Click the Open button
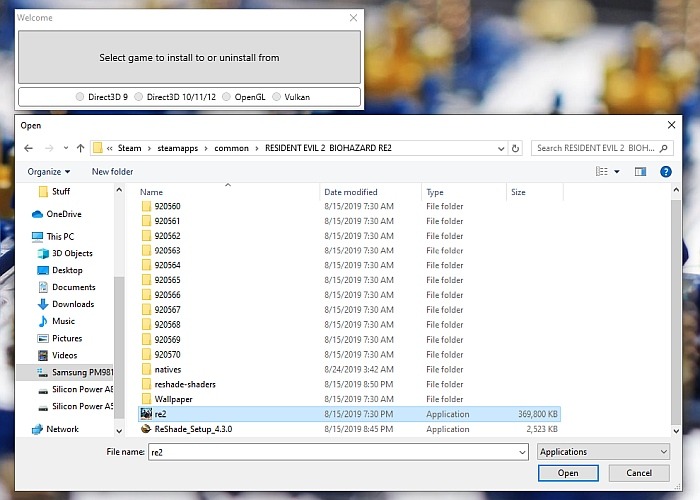Screen dimensions: 700x500 (568, 473)
